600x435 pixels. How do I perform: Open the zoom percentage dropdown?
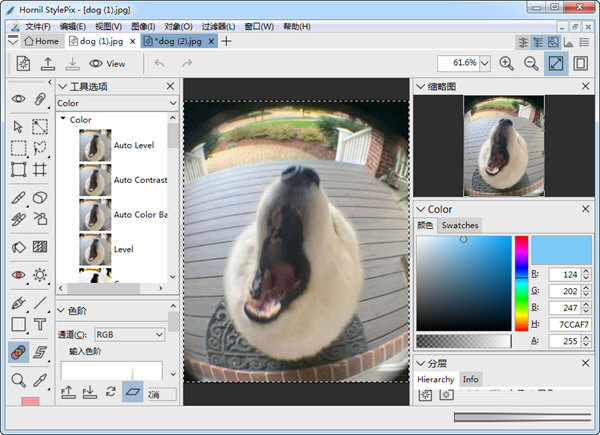485,63
